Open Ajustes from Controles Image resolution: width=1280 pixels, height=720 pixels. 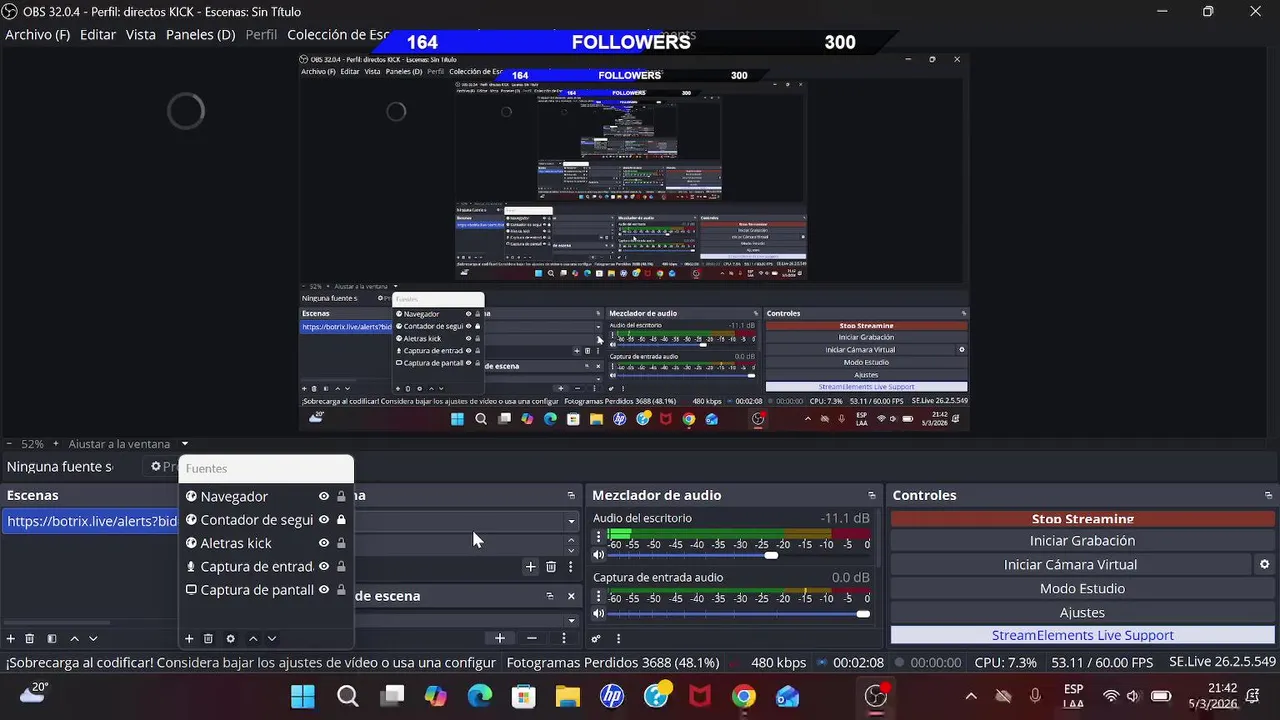pos(1082,612)
